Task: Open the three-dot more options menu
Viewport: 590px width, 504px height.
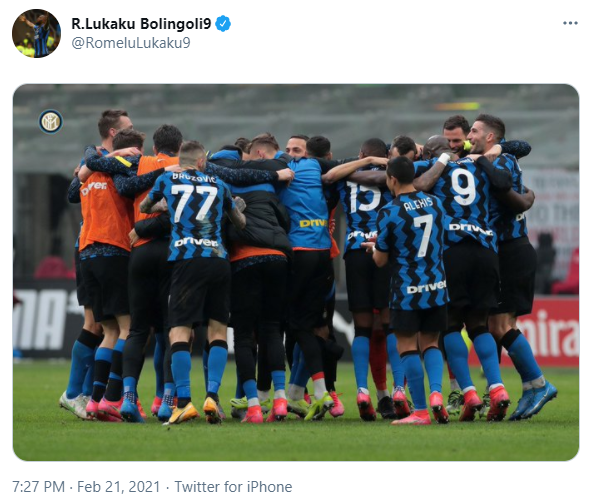Action: pyautogui.click(x=570, y=23)
